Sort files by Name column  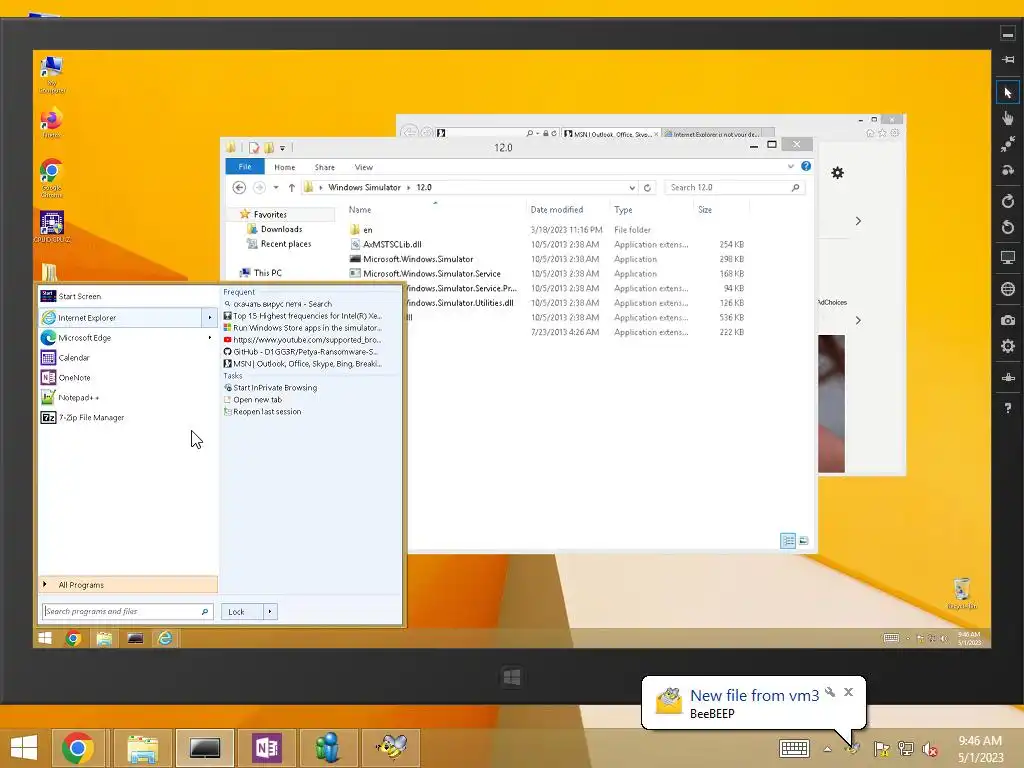pyautogui.click(x=360, y=210)
